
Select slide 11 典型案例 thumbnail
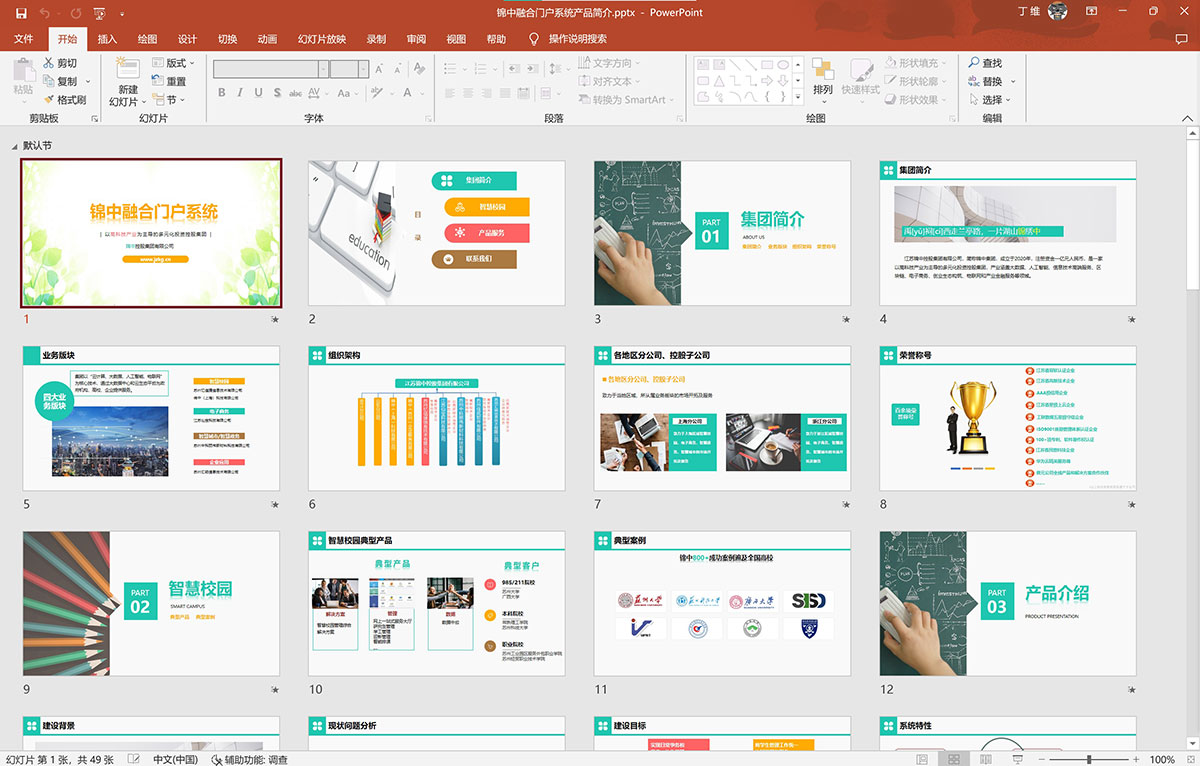[x=722, y=603]
